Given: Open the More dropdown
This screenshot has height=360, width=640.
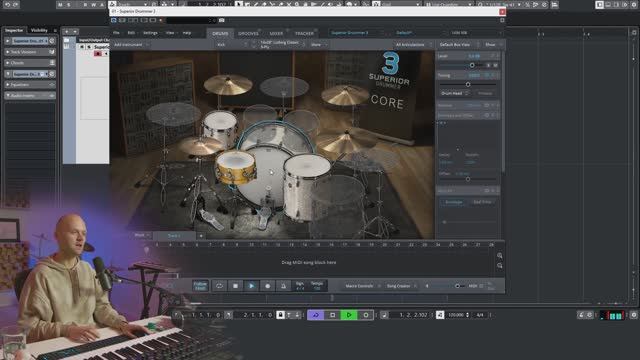Looking at the screenshot, I should click(319, 44).
